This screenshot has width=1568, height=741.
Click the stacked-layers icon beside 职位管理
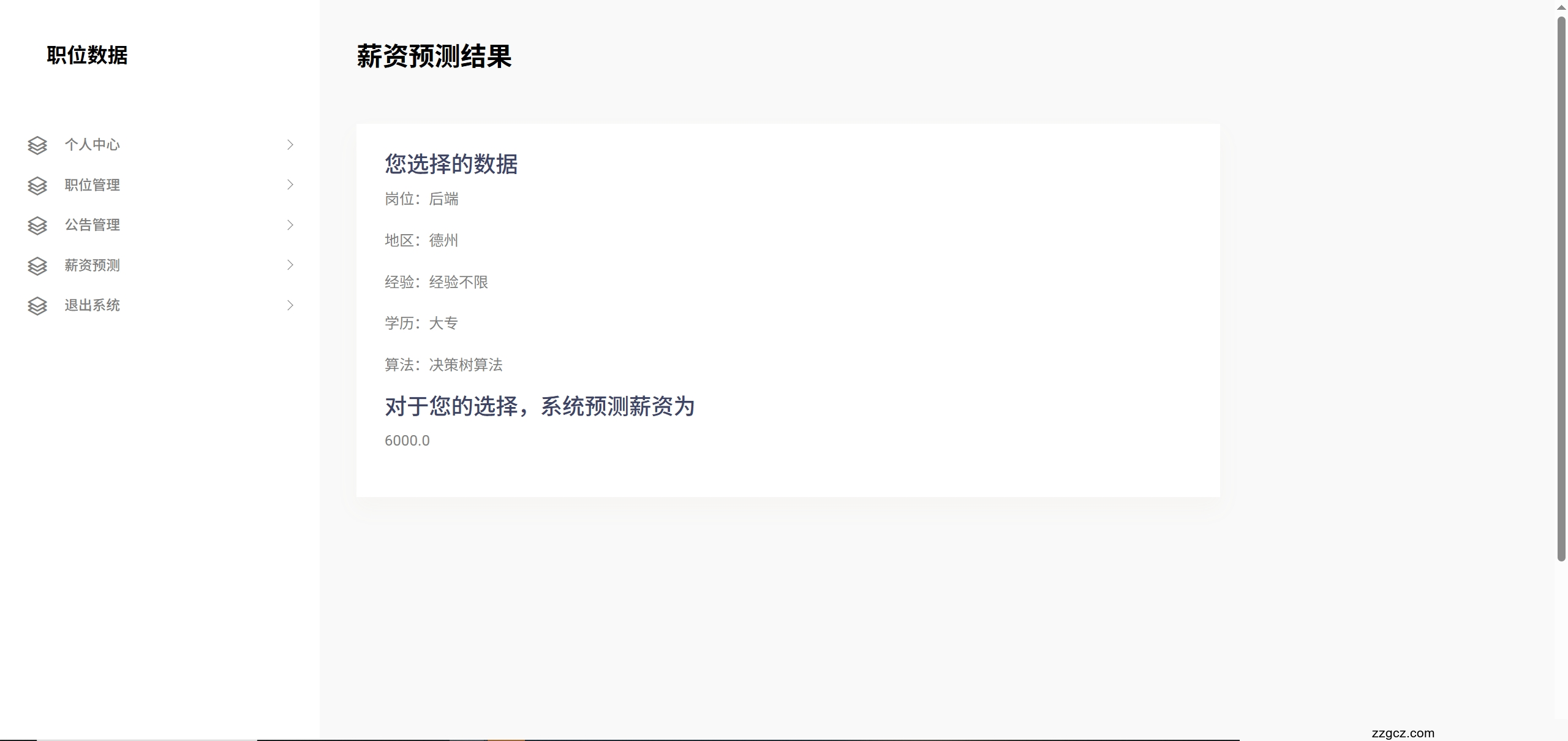point(37,186)
